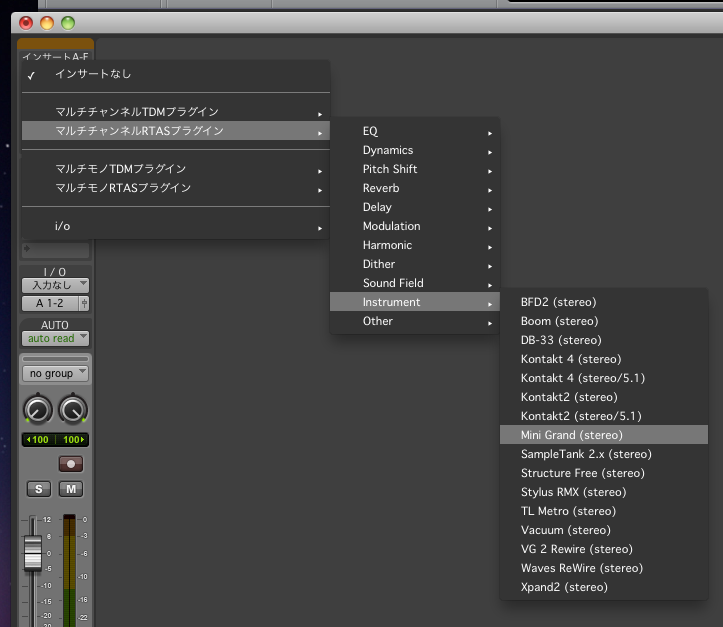Click the left pan knob

pos(38,409)
